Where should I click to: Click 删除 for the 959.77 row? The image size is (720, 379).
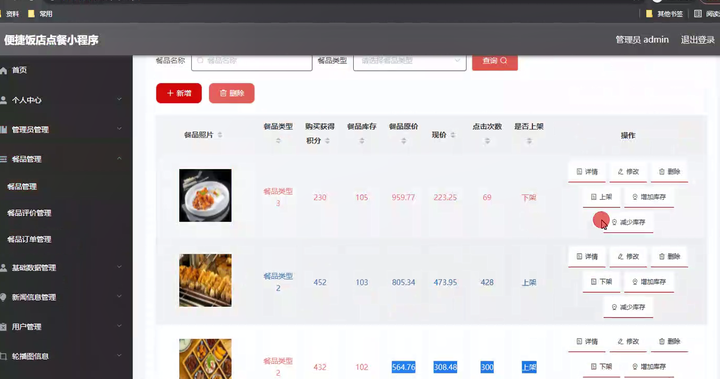click(x=669, y=172)
